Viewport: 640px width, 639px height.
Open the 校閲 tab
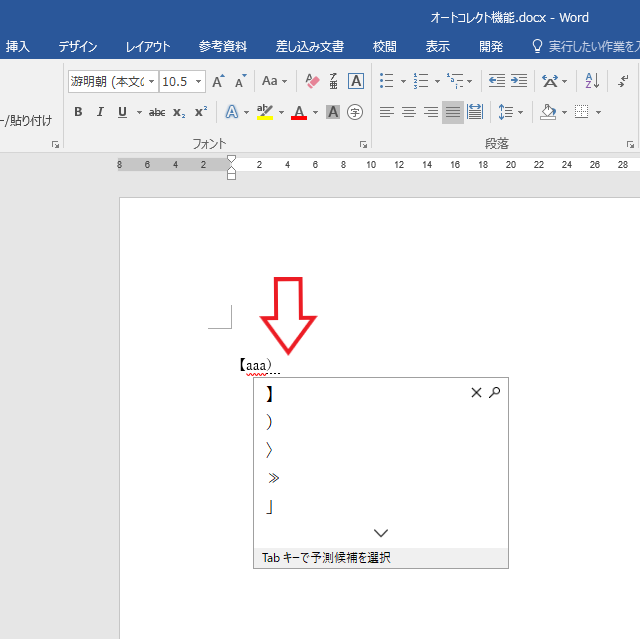click(384, 47)
